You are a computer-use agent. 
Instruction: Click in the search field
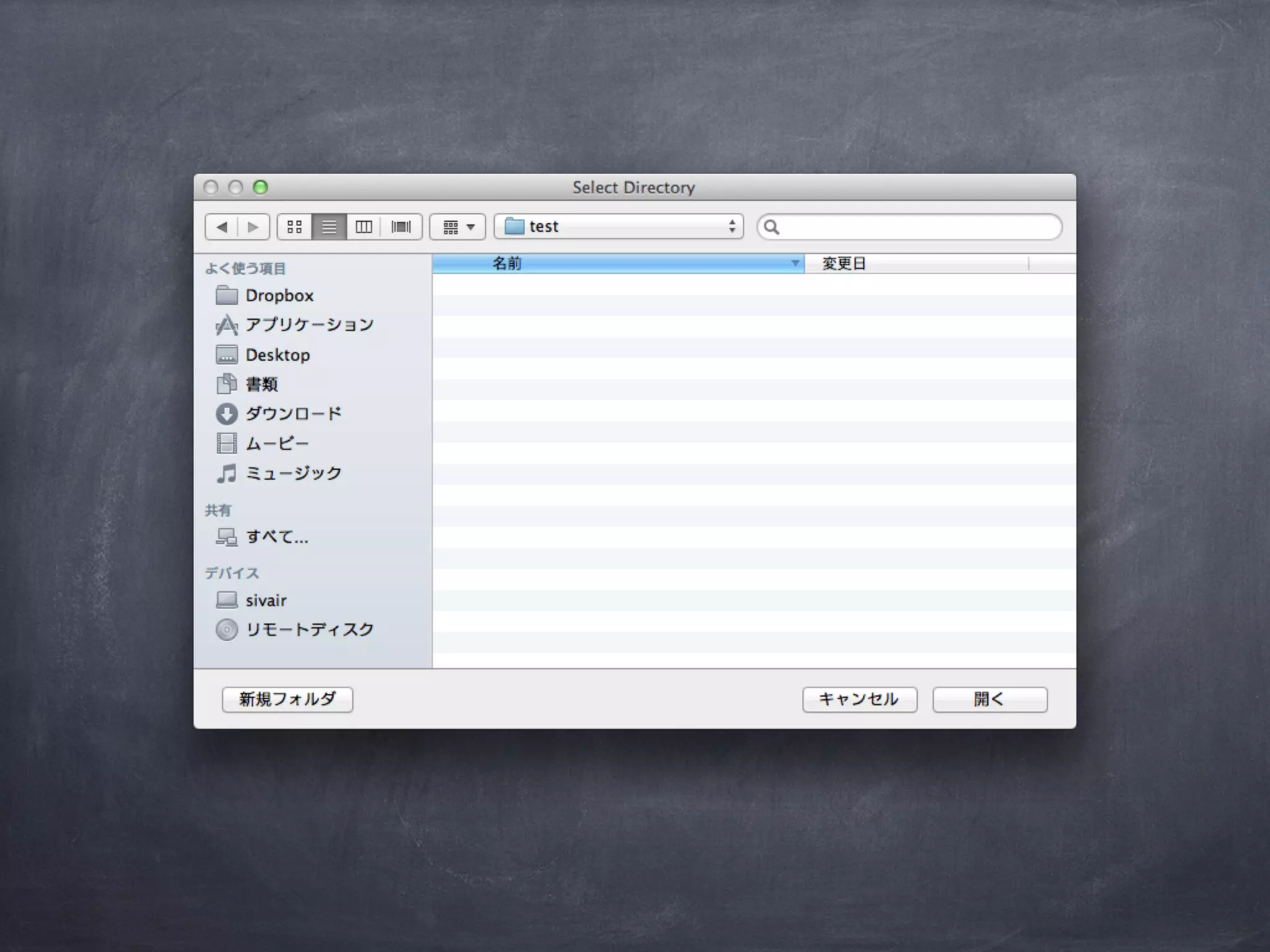(918, 227)
